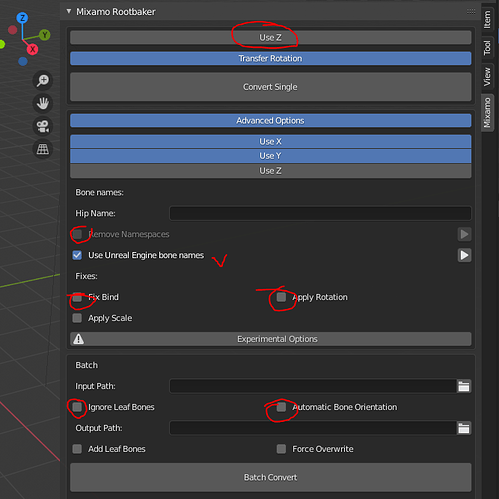Enable the Remove Namespaces checkbox
Viewport: 499px width, 499px height.
coord(77,234)
